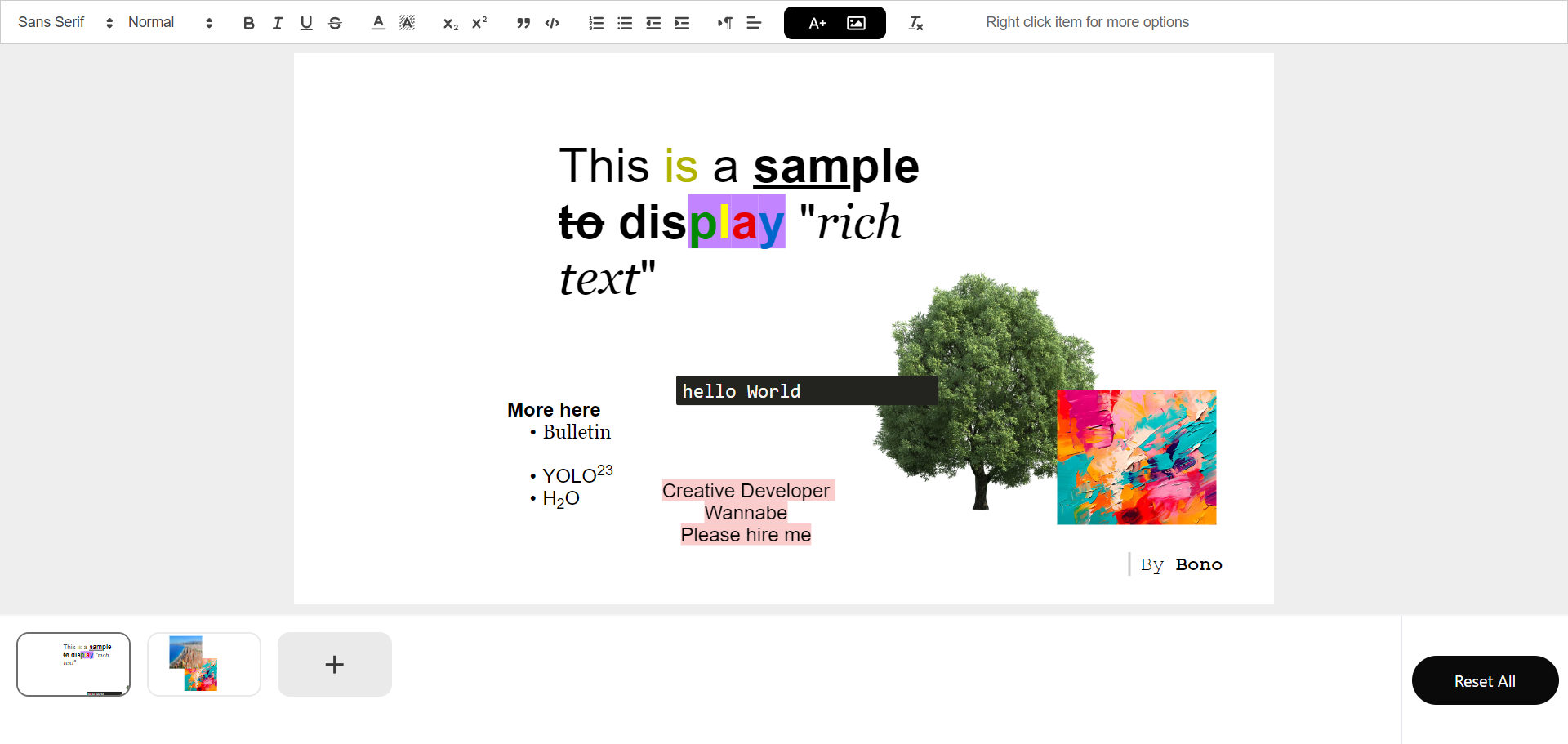Insert an image
The image size is (1568, 744).
[x=856, y=23]
